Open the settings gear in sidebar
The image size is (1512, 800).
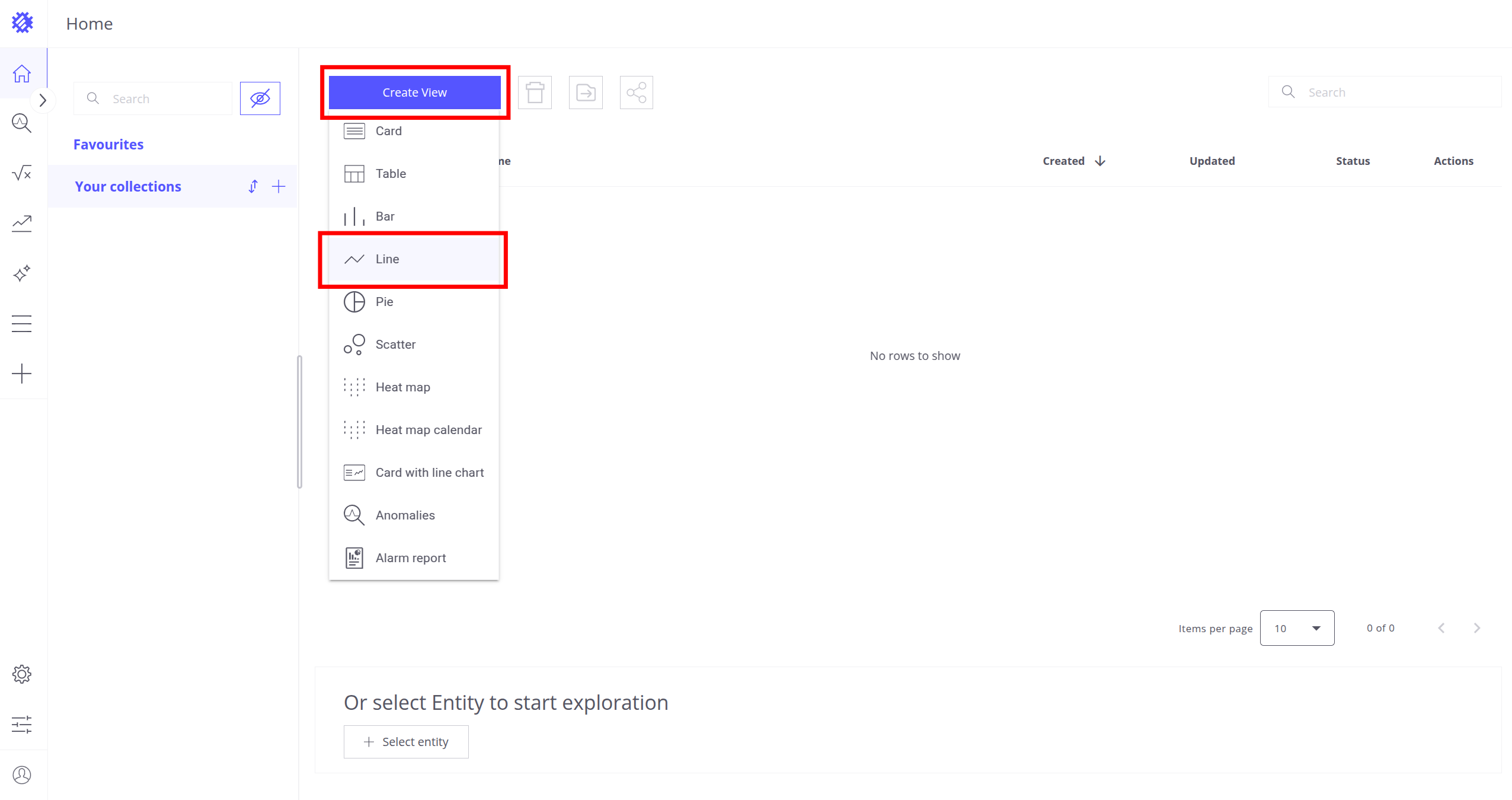pyautogui.click(x=22, y=674)
